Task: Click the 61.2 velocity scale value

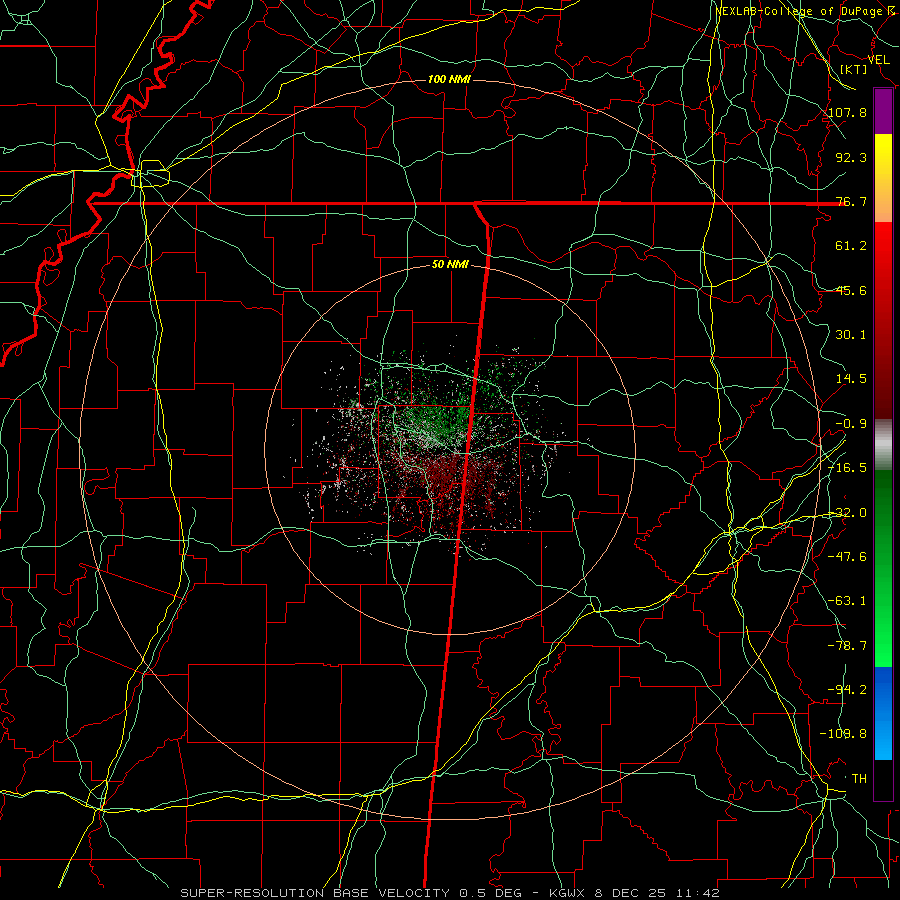Action: click(x=851, y=246)
